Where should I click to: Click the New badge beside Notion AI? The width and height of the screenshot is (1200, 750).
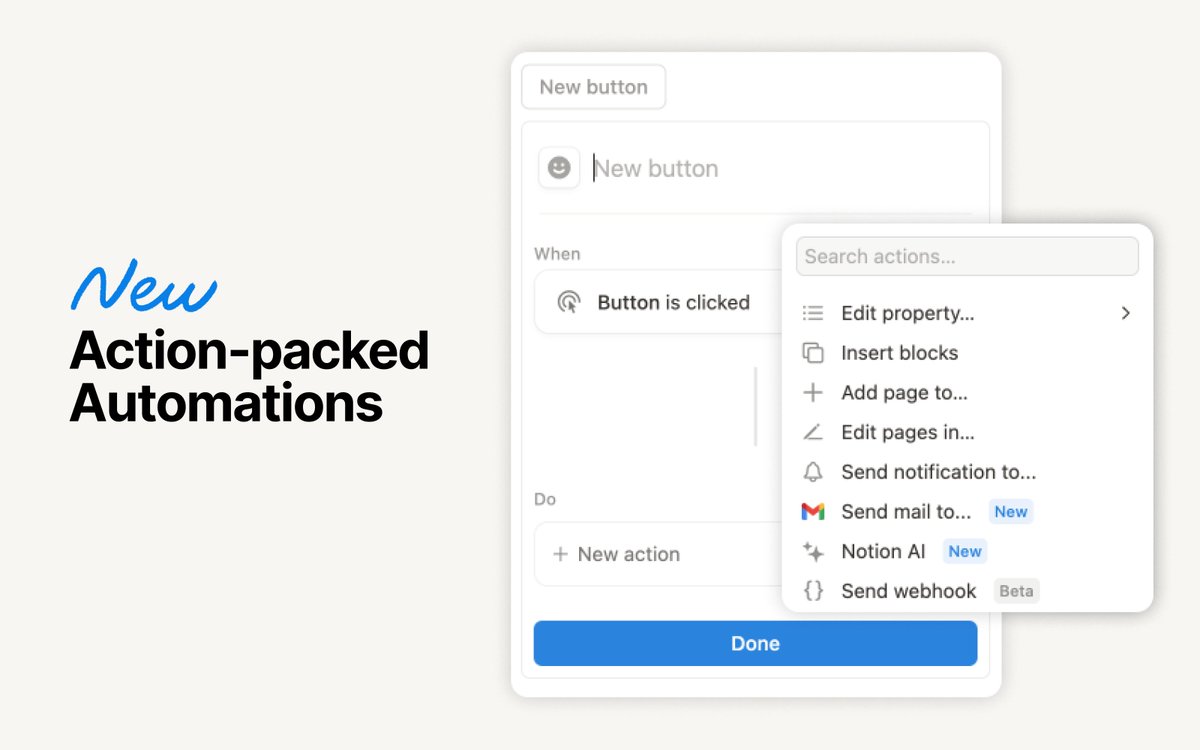[x=964, y=551]
